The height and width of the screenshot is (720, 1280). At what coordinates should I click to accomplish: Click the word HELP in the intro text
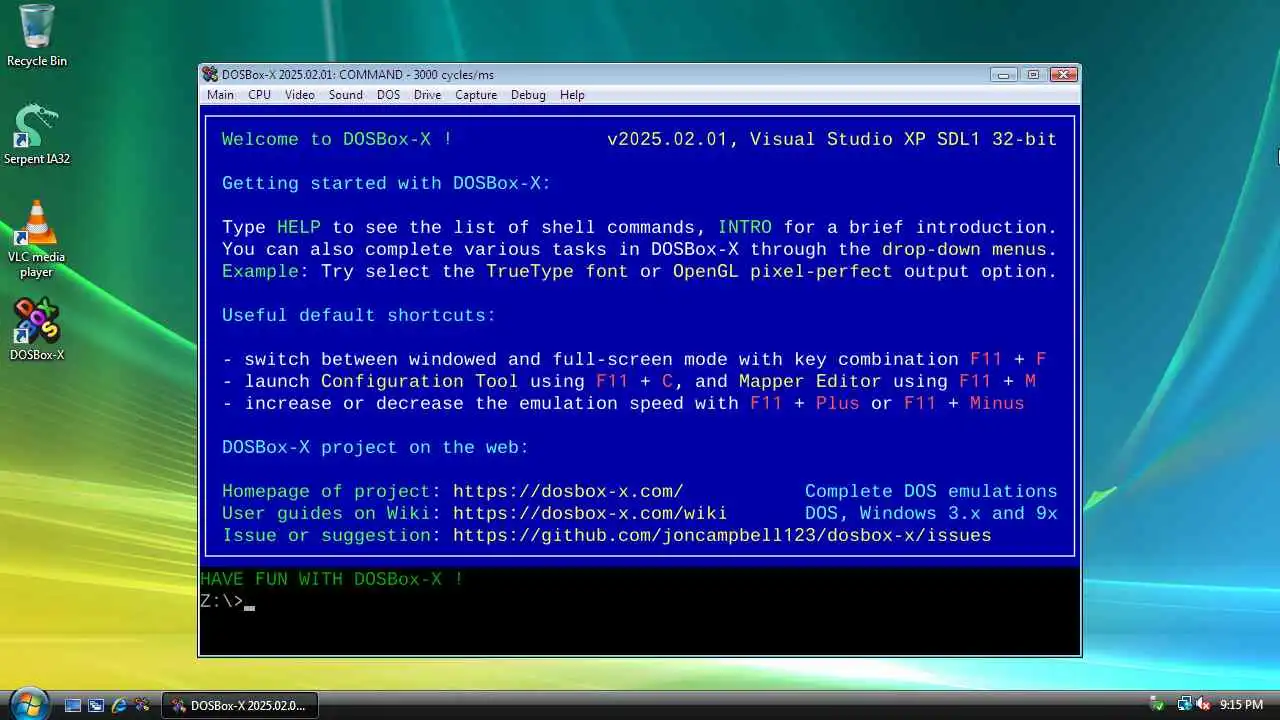tap(299, 227)
